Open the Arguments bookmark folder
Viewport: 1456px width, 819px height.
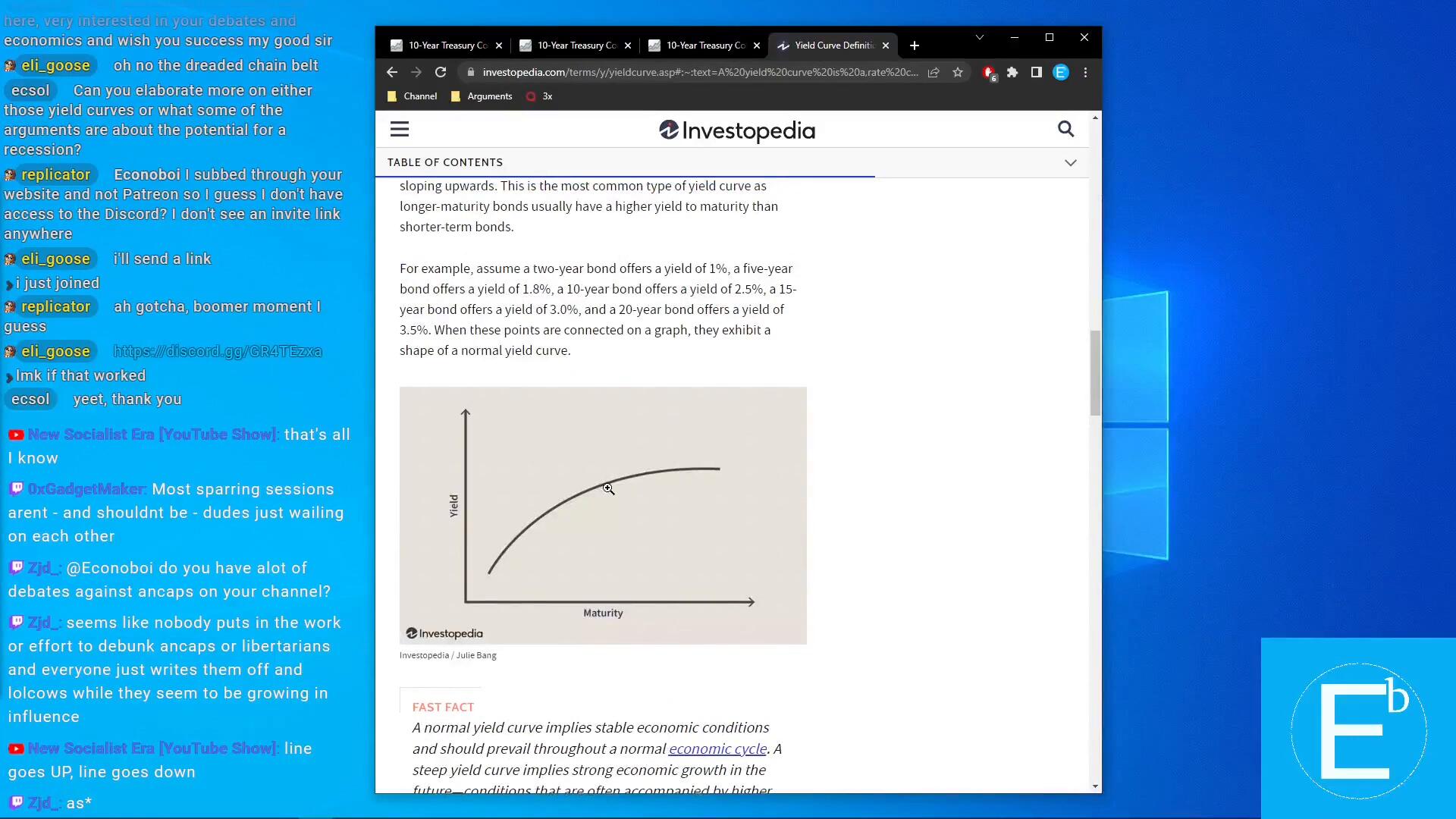point(482,96)
